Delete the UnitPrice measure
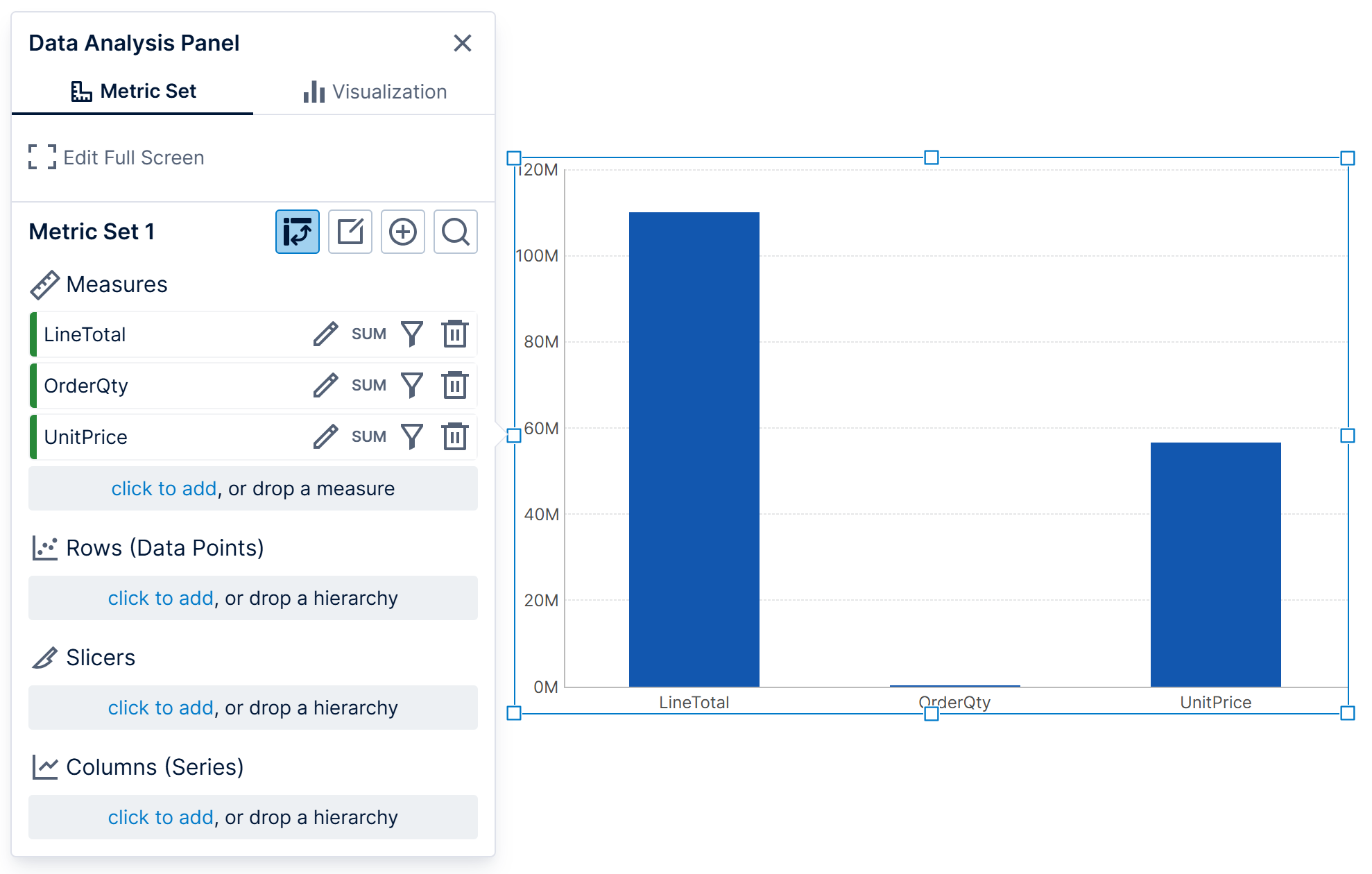 [x=455, y=437]
